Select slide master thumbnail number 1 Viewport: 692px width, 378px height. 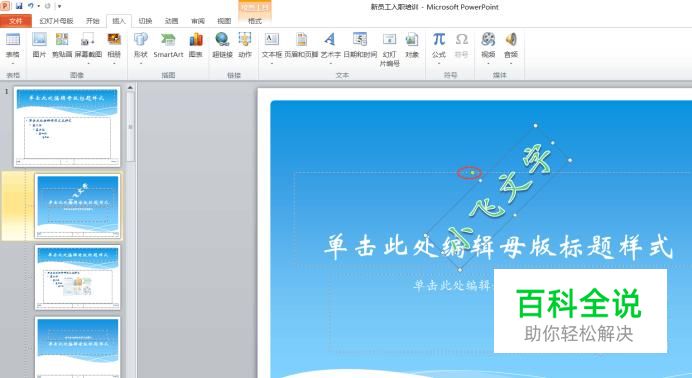pos(67,127)
